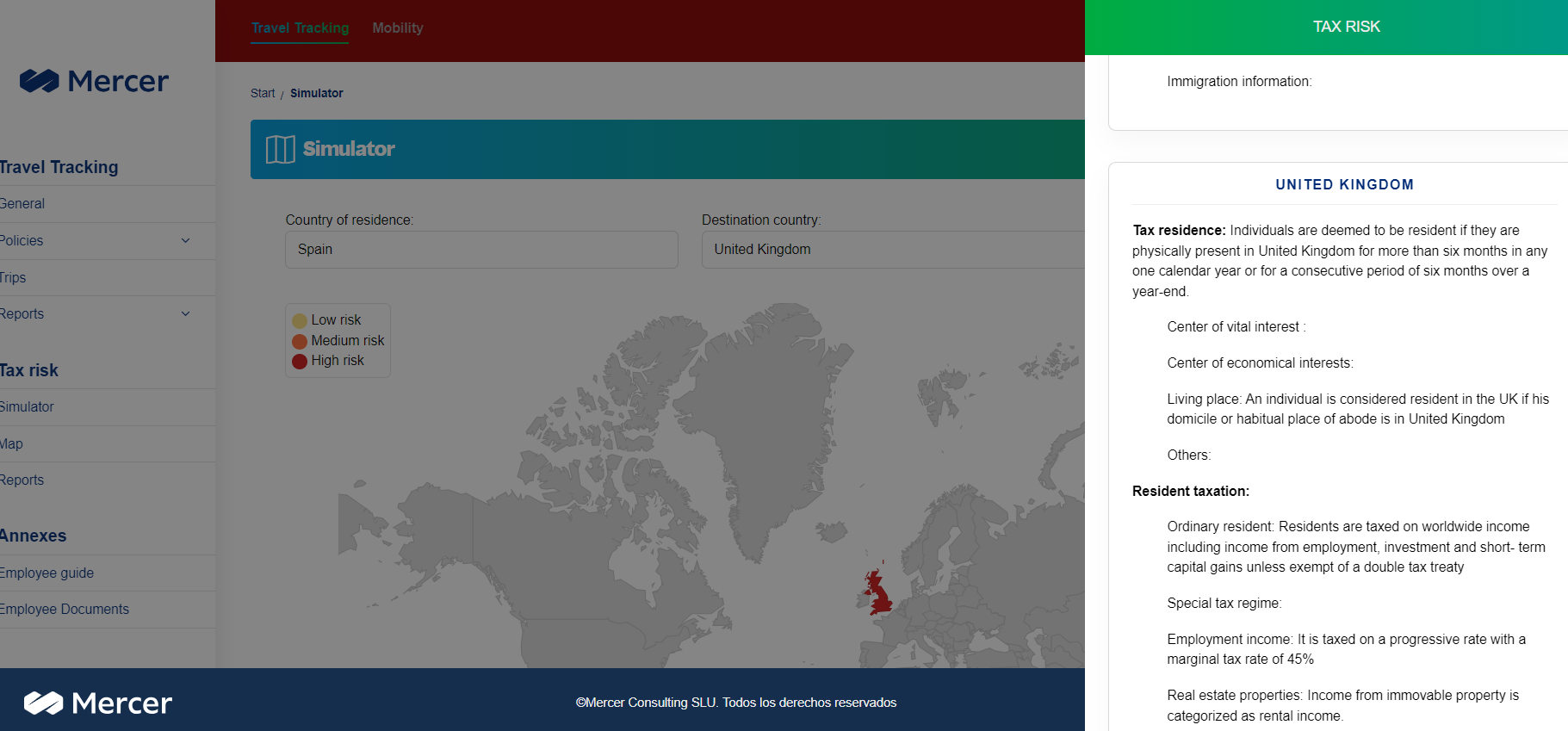Click the Medium risk legend dot
Screen dimensions: 1568x731
coord(300,341)
